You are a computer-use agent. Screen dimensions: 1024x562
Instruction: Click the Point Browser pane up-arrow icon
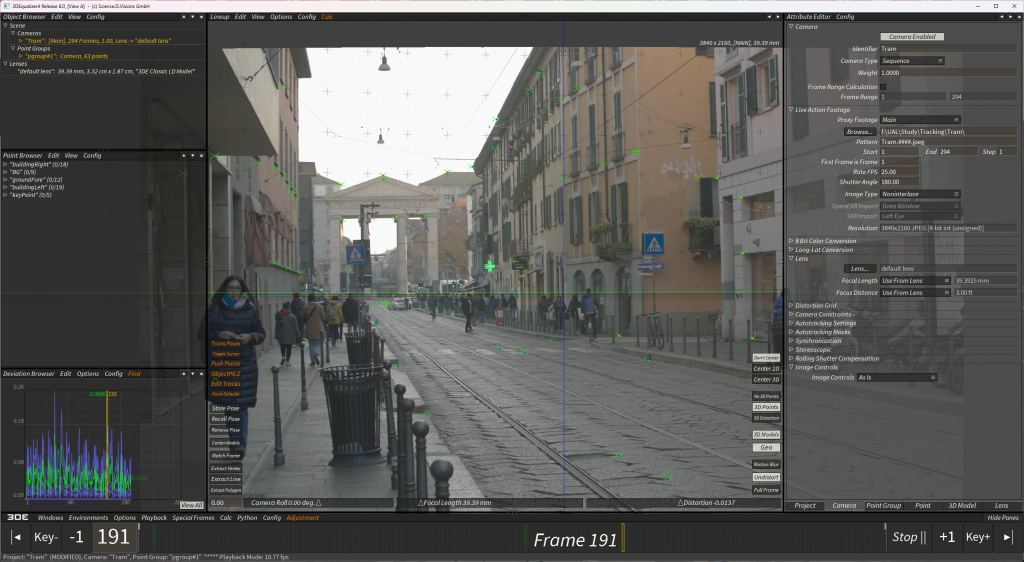click(184, 155)
